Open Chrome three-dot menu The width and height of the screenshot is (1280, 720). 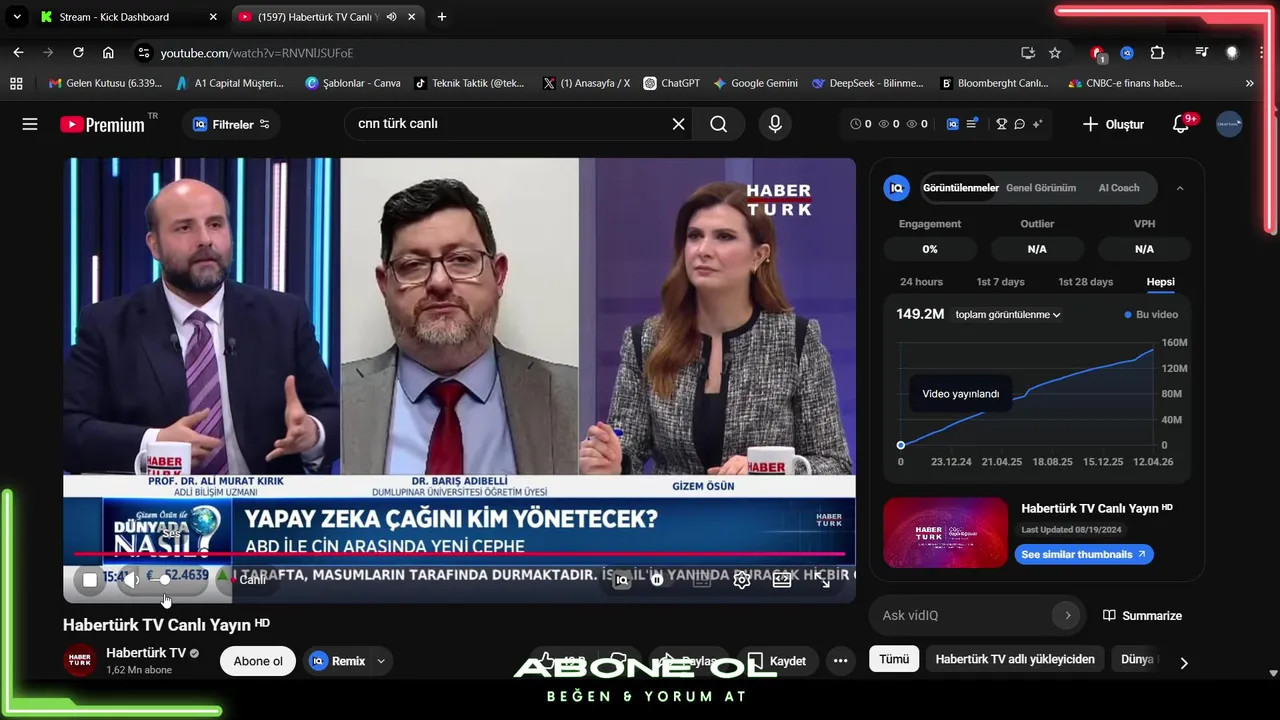pyautogui.click(x=1262, y=52)
